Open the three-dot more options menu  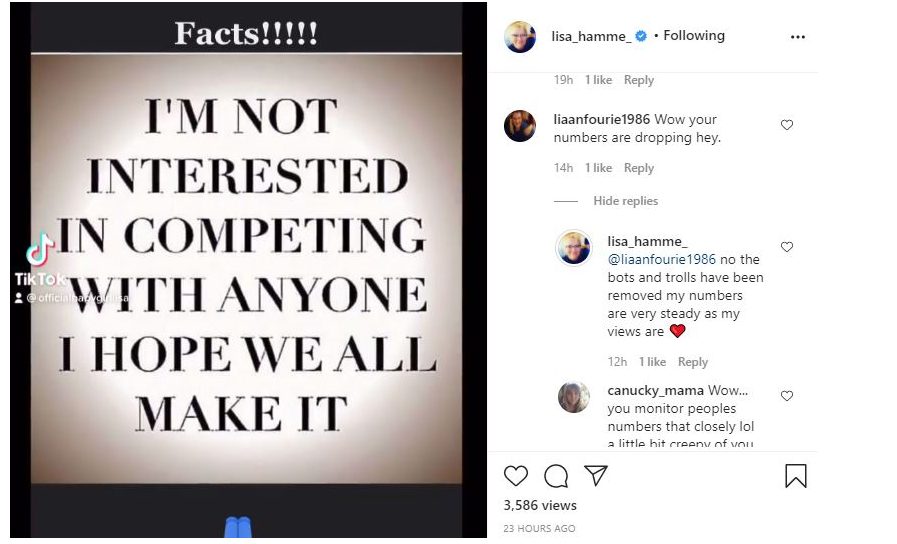(x=797, y=37)
